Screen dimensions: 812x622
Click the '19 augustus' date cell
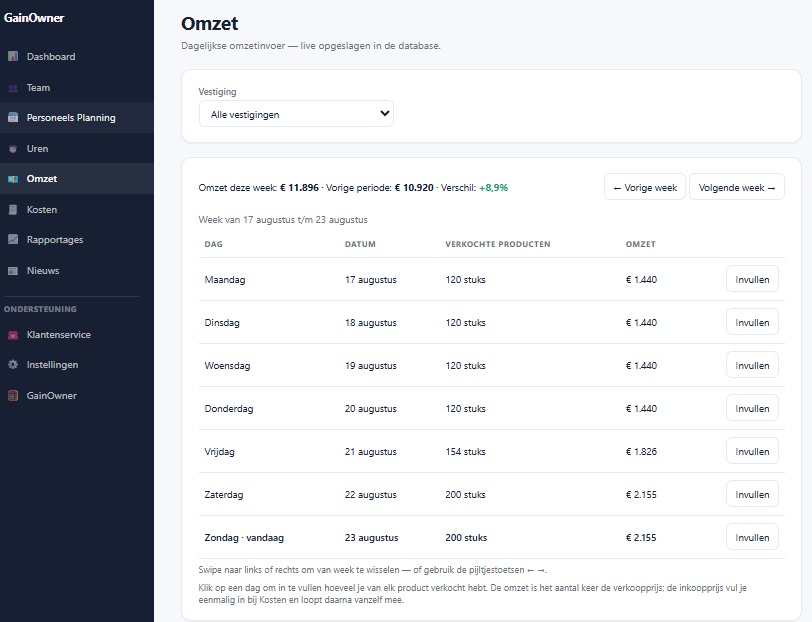[371, 366]
